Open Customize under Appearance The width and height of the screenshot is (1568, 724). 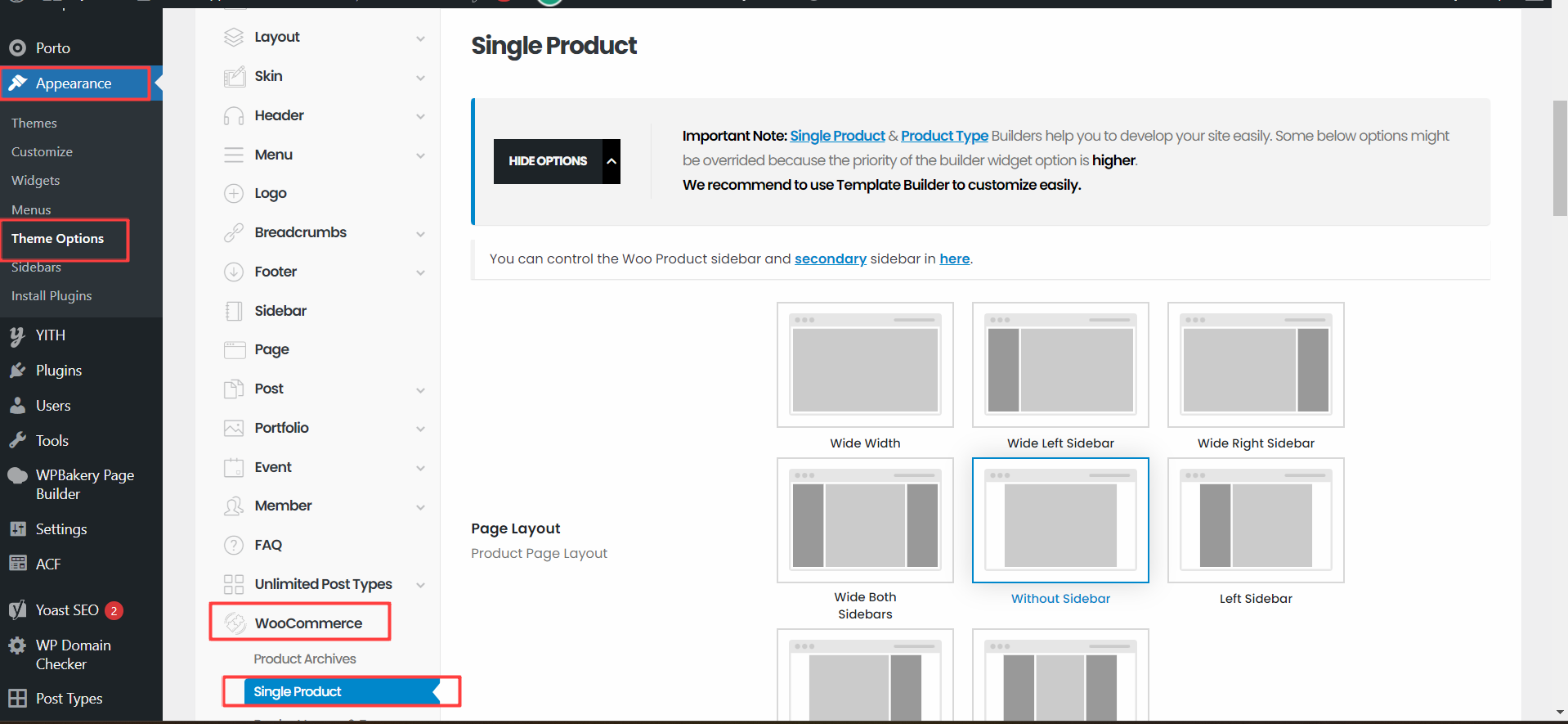click(x=42, y=151)
